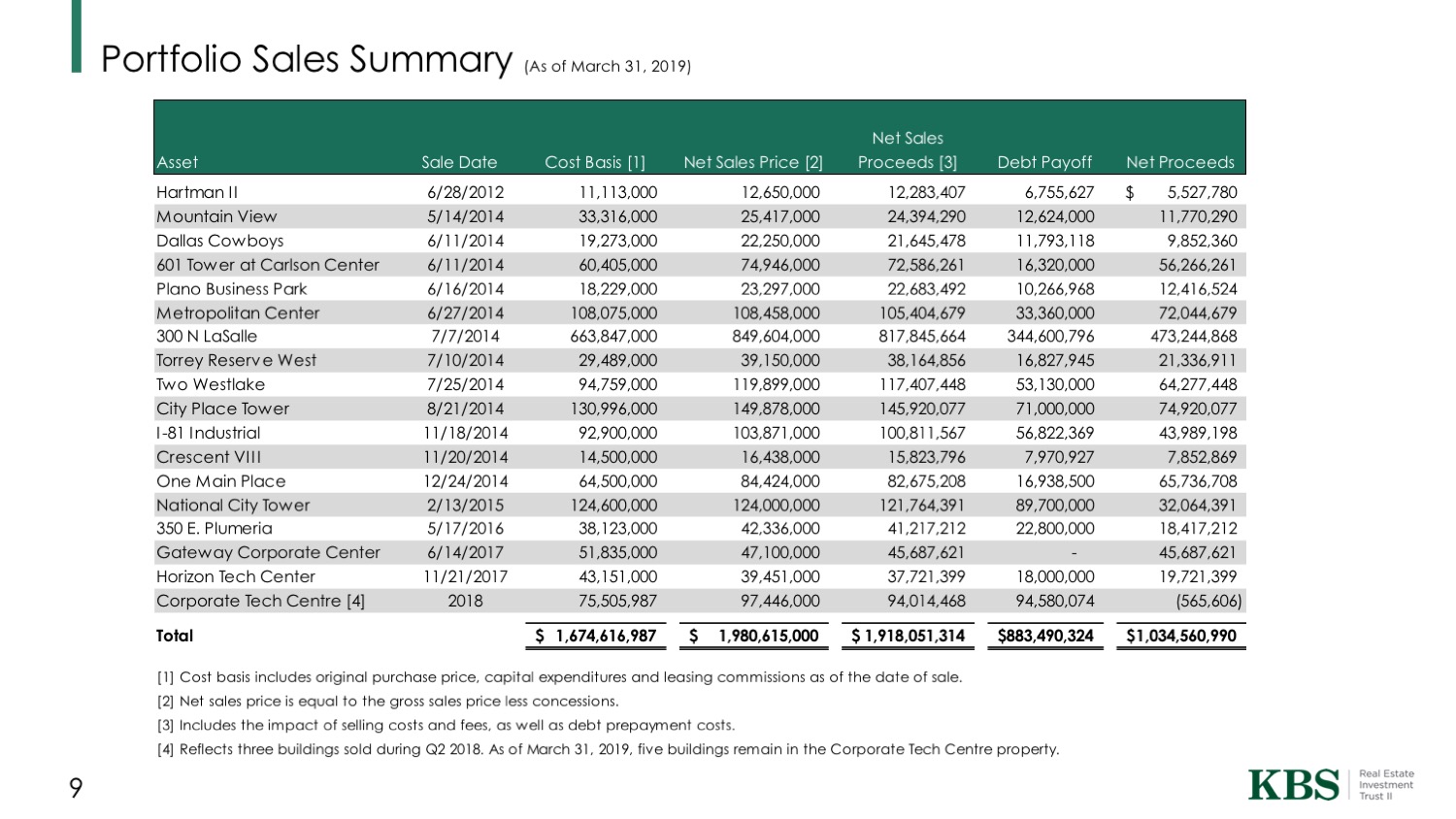This screenshot has height=819, width=1456.
Task: Click the 'Sale Date' column header
Action: 459,162
